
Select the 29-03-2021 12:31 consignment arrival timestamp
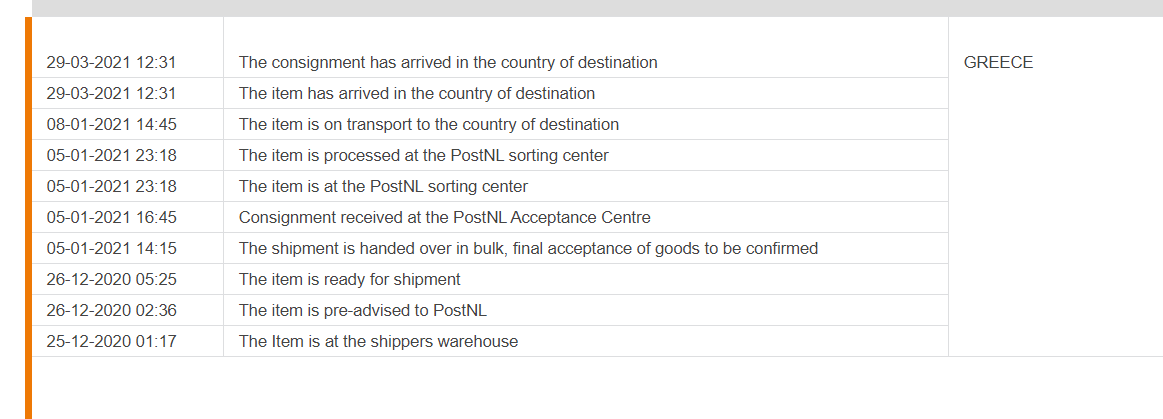(111, 62)
